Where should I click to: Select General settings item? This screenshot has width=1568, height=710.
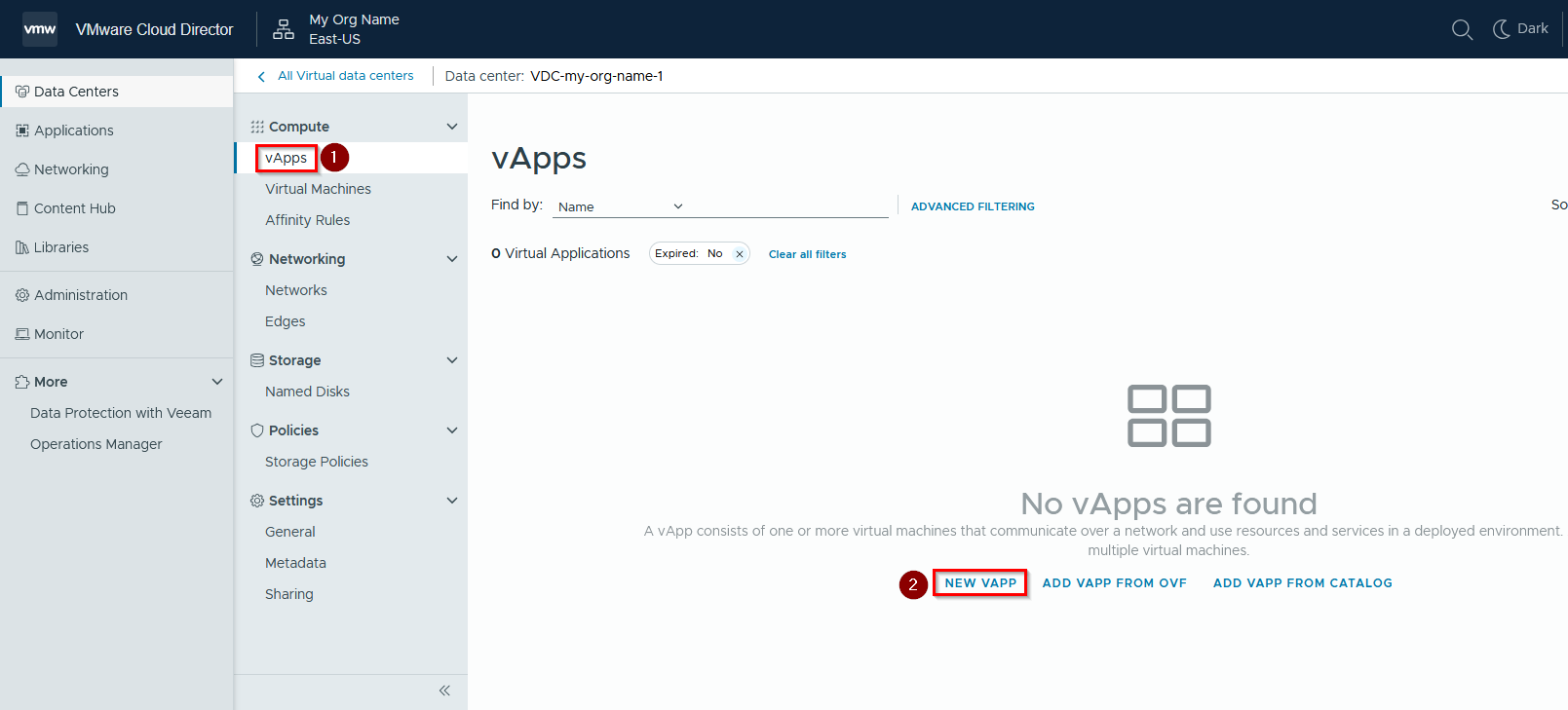tap(290, 532)
